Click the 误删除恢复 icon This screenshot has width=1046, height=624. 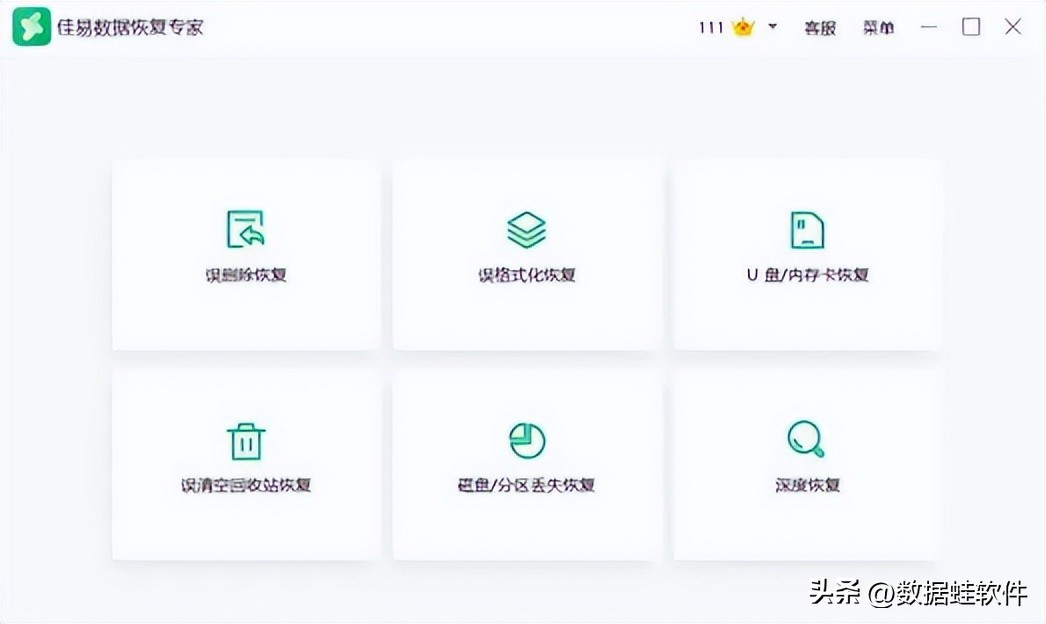[x=246, y=229]
